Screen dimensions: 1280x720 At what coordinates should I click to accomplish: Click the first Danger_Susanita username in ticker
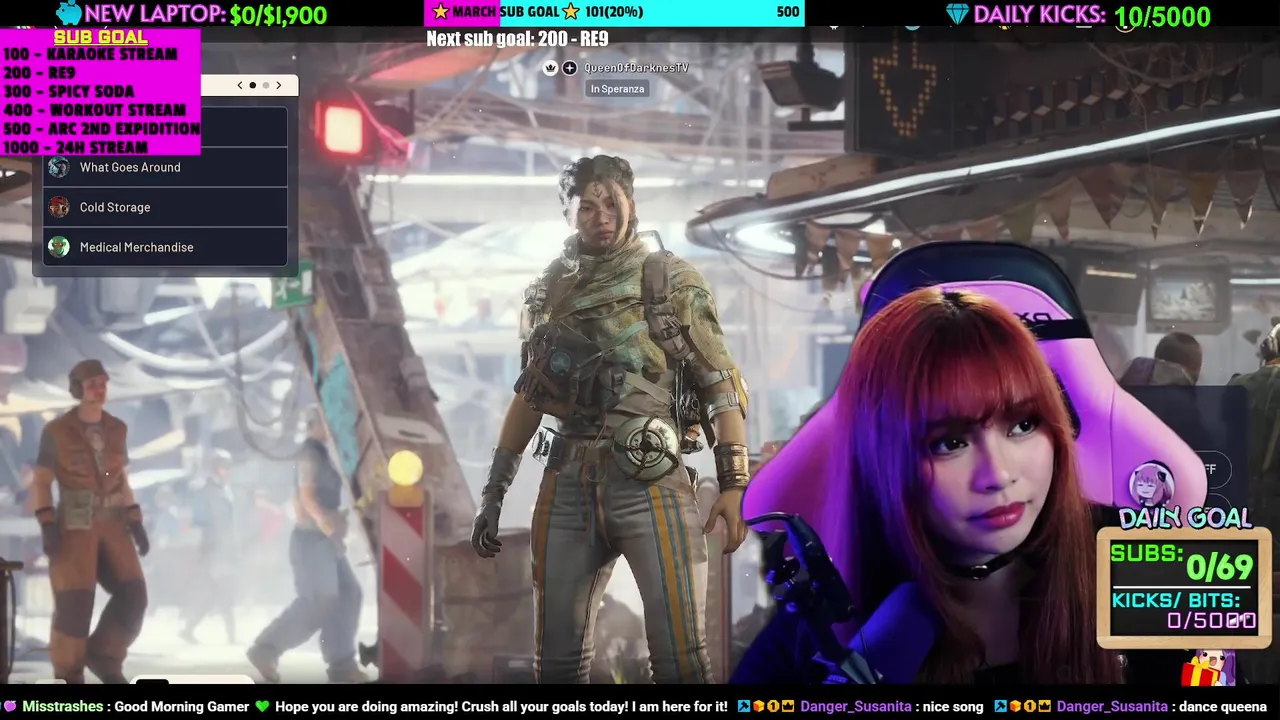pyautogui.click(x=855, y=707)
